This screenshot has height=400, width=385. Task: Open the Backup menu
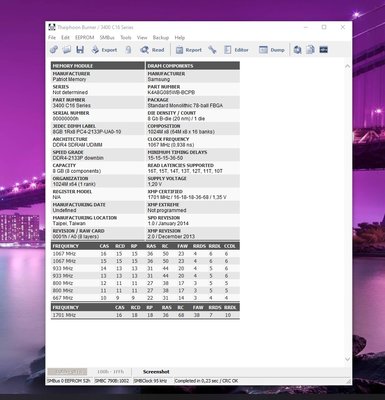pos(161,37)
